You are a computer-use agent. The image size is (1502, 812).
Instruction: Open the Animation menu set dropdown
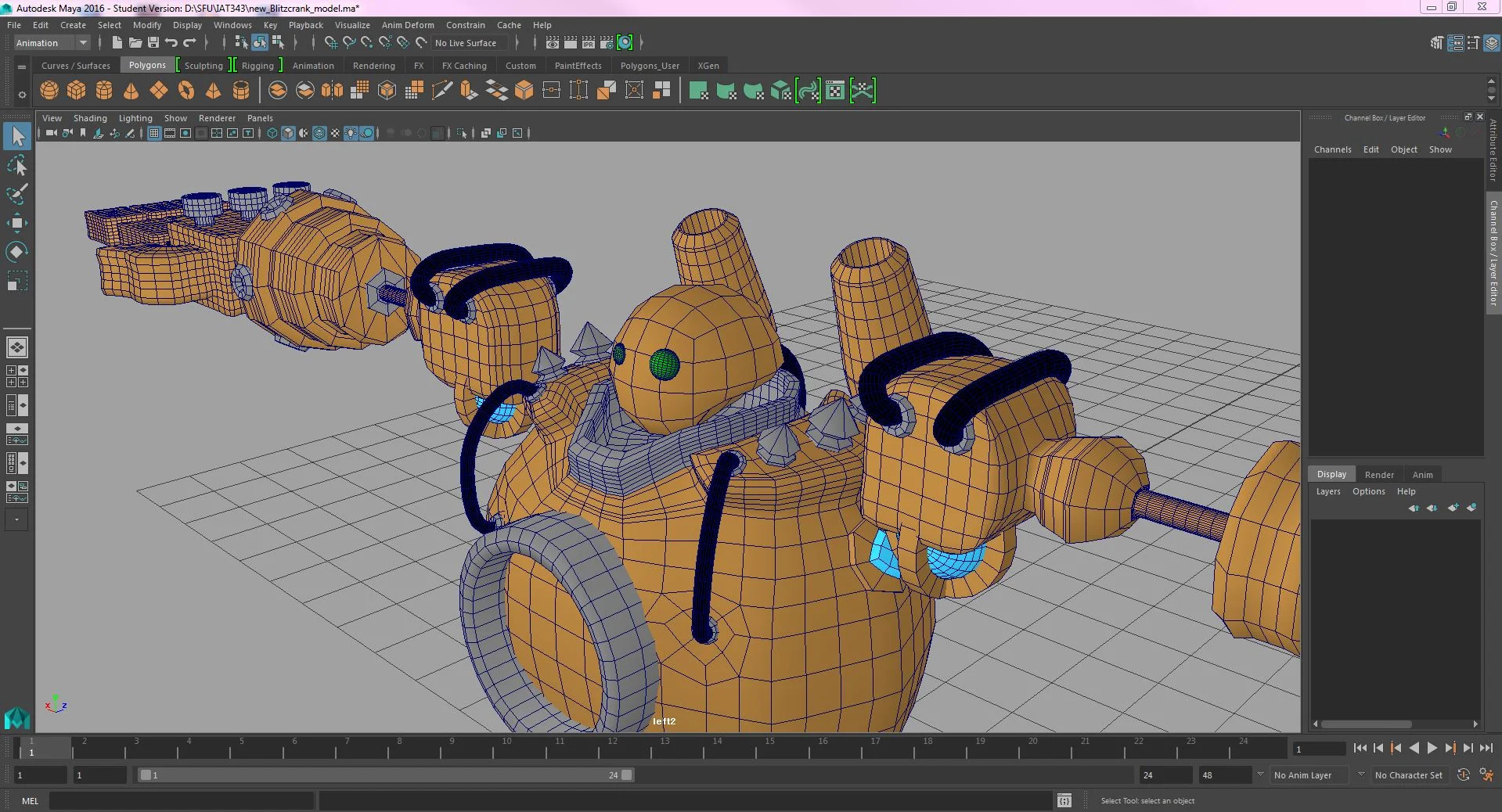(x=52, y=43)
